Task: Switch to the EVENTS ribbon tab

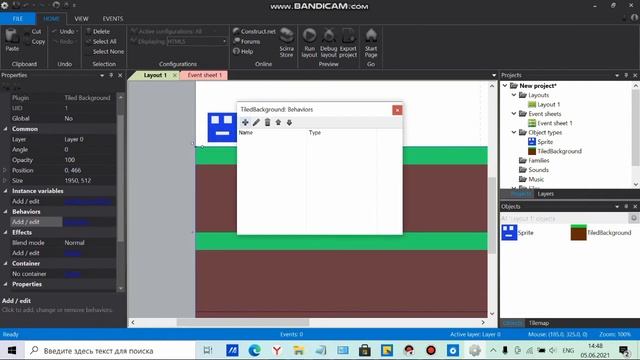Action: coord(113,19)
